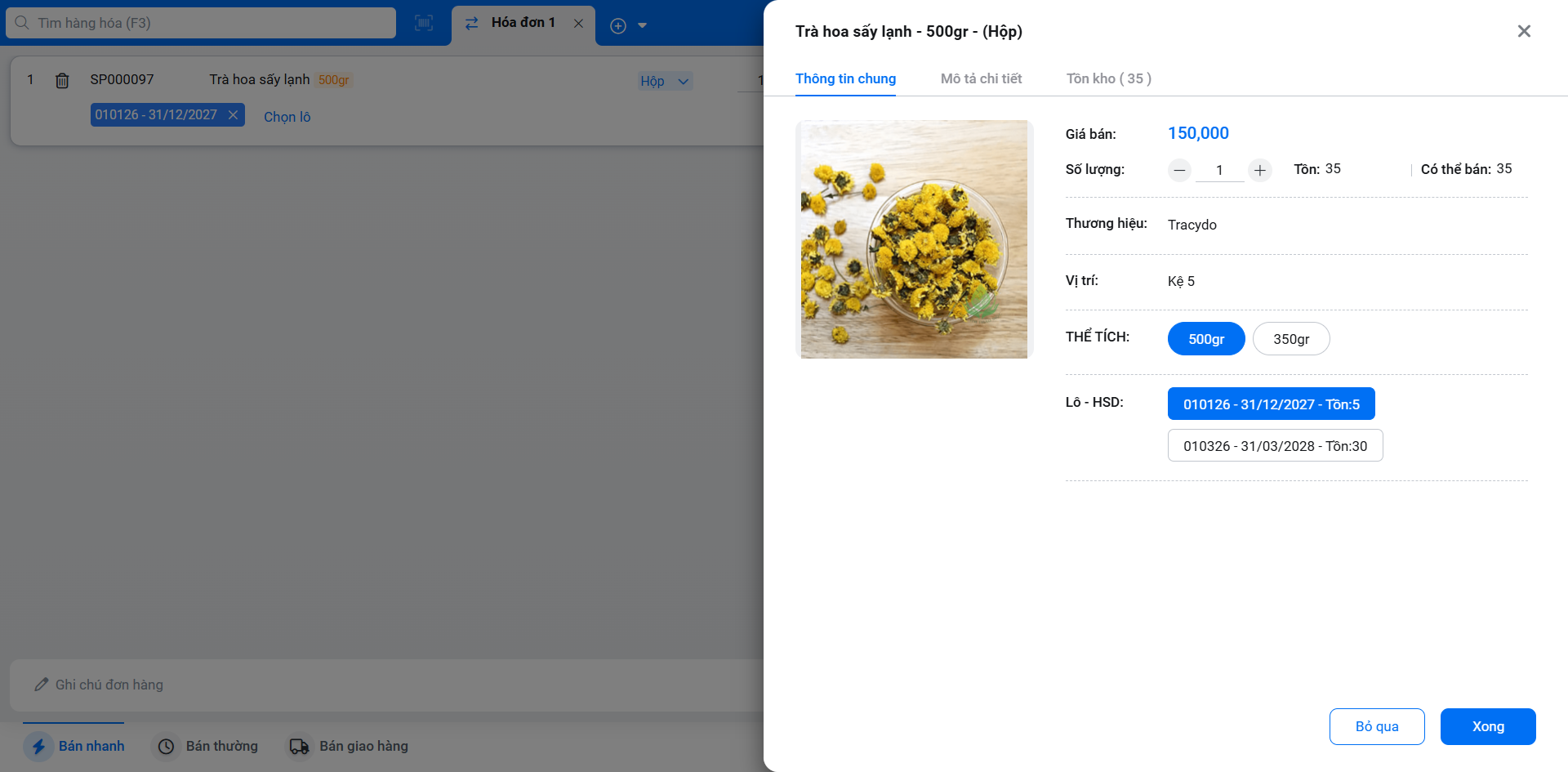Focus the Tìm hàng hóa search field
The height and width of the screenshot is (772, 1568).
click(x=201, y=23)
